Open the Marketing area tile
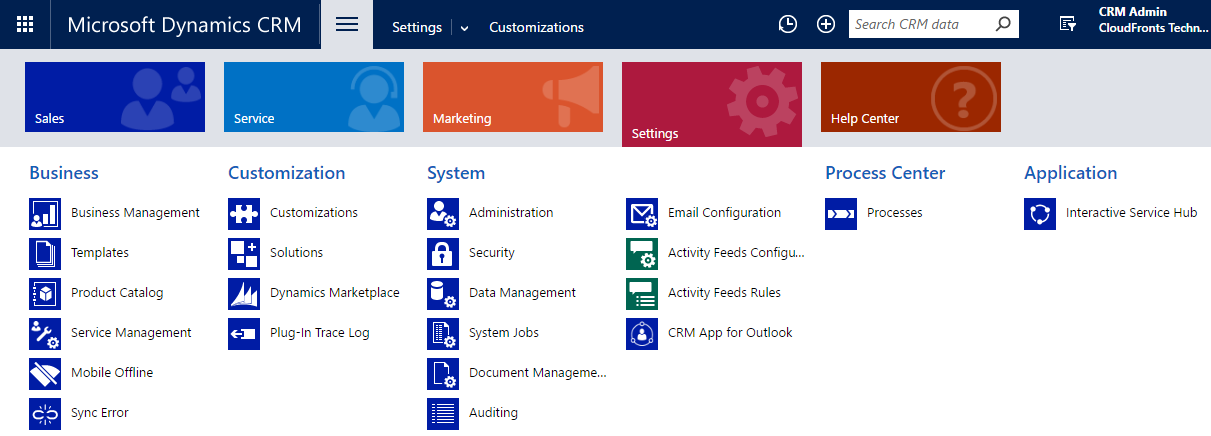 tap(513, 97)
